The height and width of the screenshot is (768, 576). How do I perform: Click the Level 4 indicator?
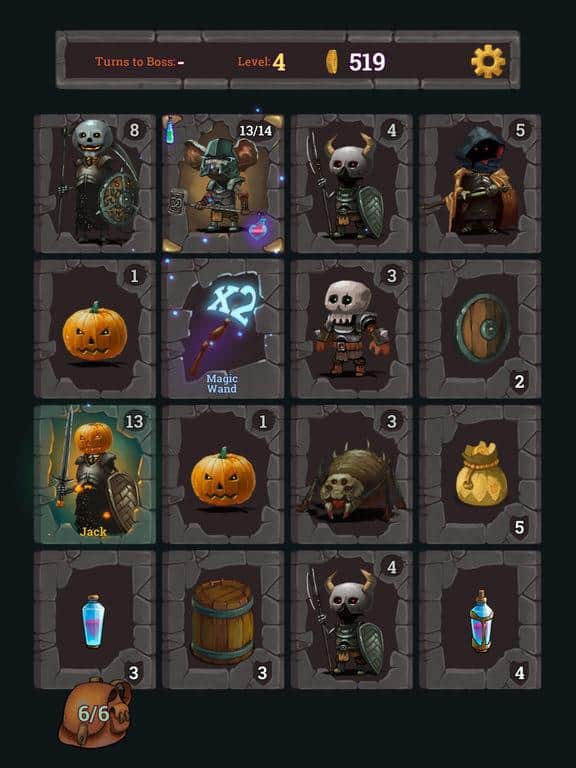(262, 62)
